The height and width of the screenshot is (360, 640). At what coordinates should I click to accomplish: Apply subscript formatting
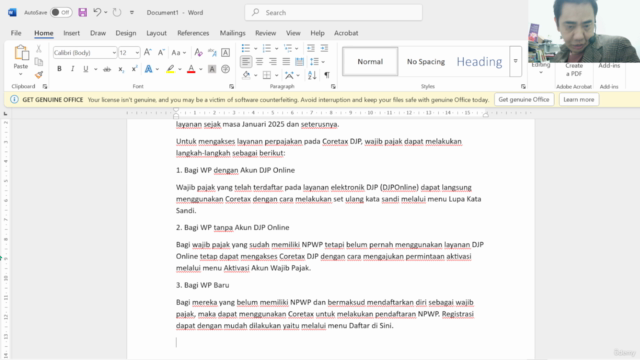click(x=121, y=69)
